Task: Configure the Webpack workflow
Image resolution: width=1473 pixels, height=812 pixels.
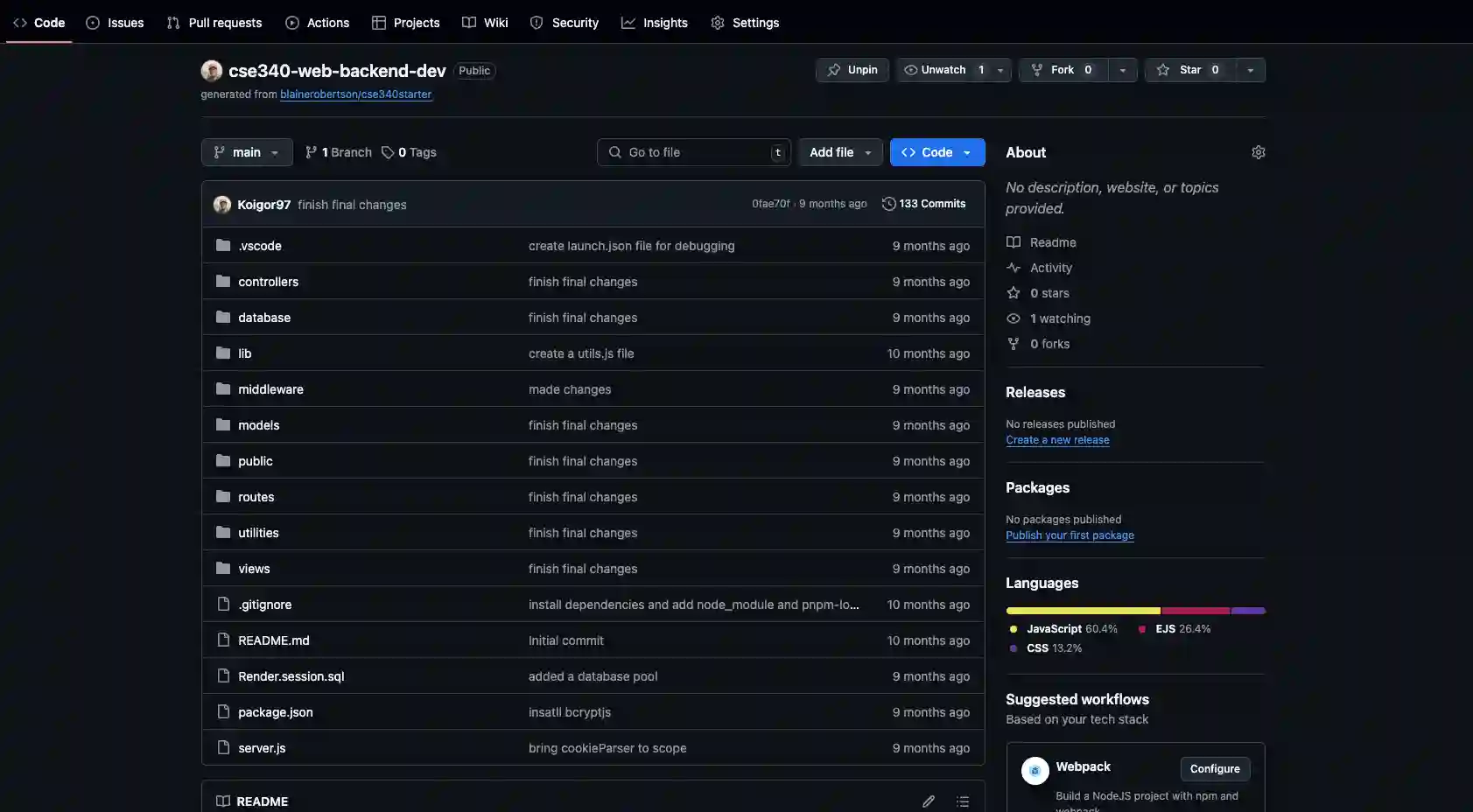Action: [1214, 769]
